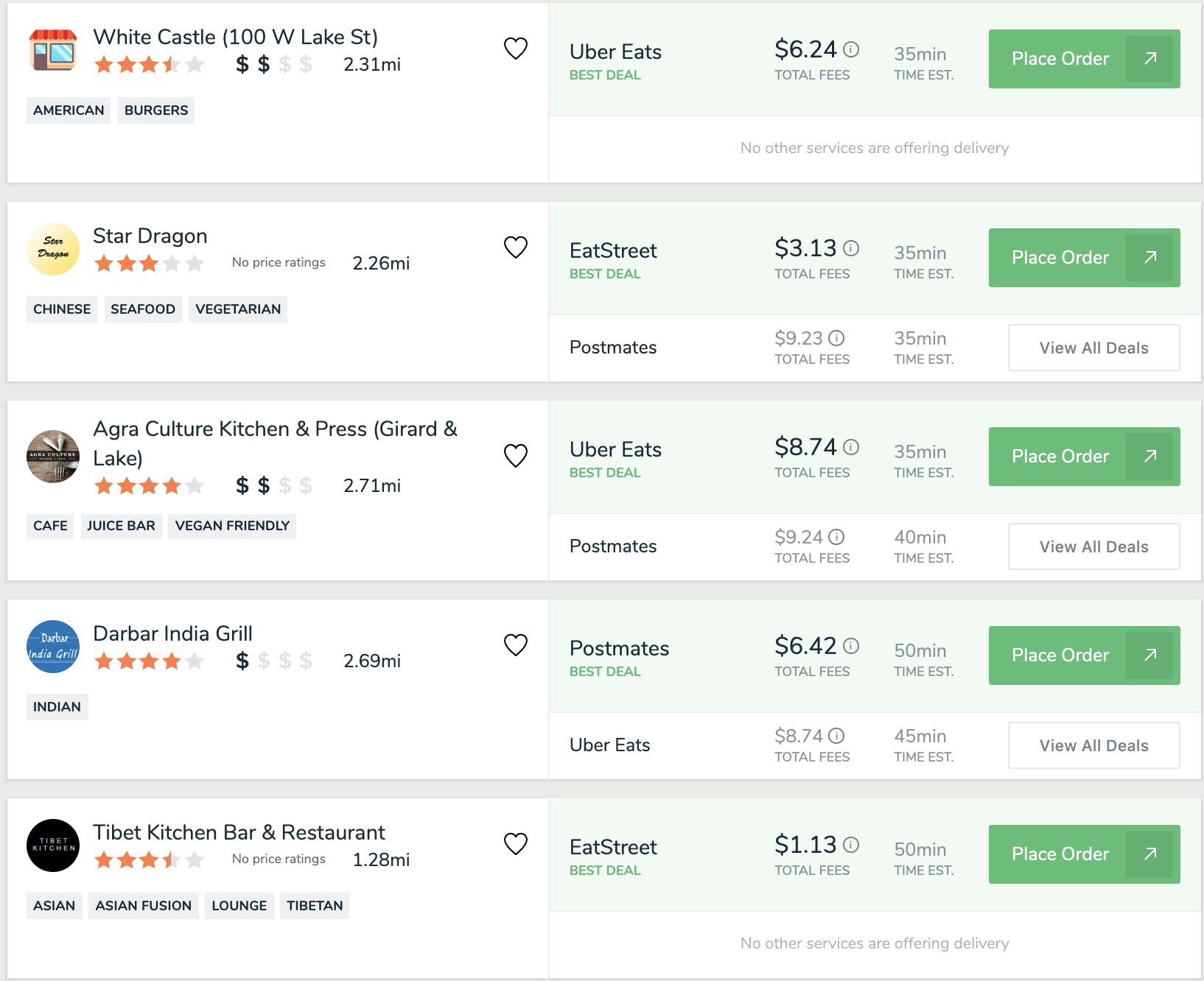Show fee info for the $1.13 EatStreet total

pyautogui.click(x=851, y=845)
